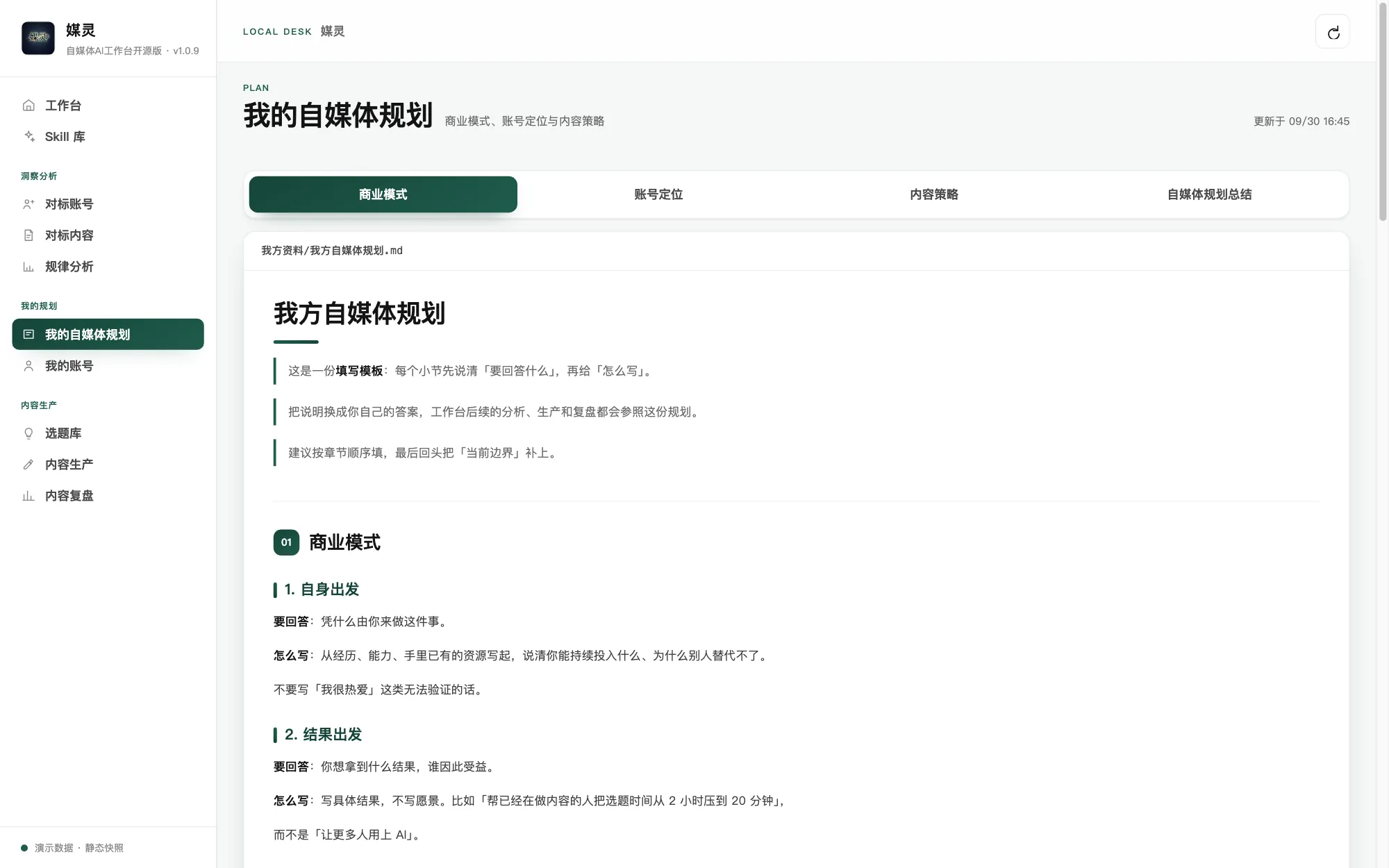Click the document icon beside 对标内容
1389x868 pixels.
(x=28, y=235)
